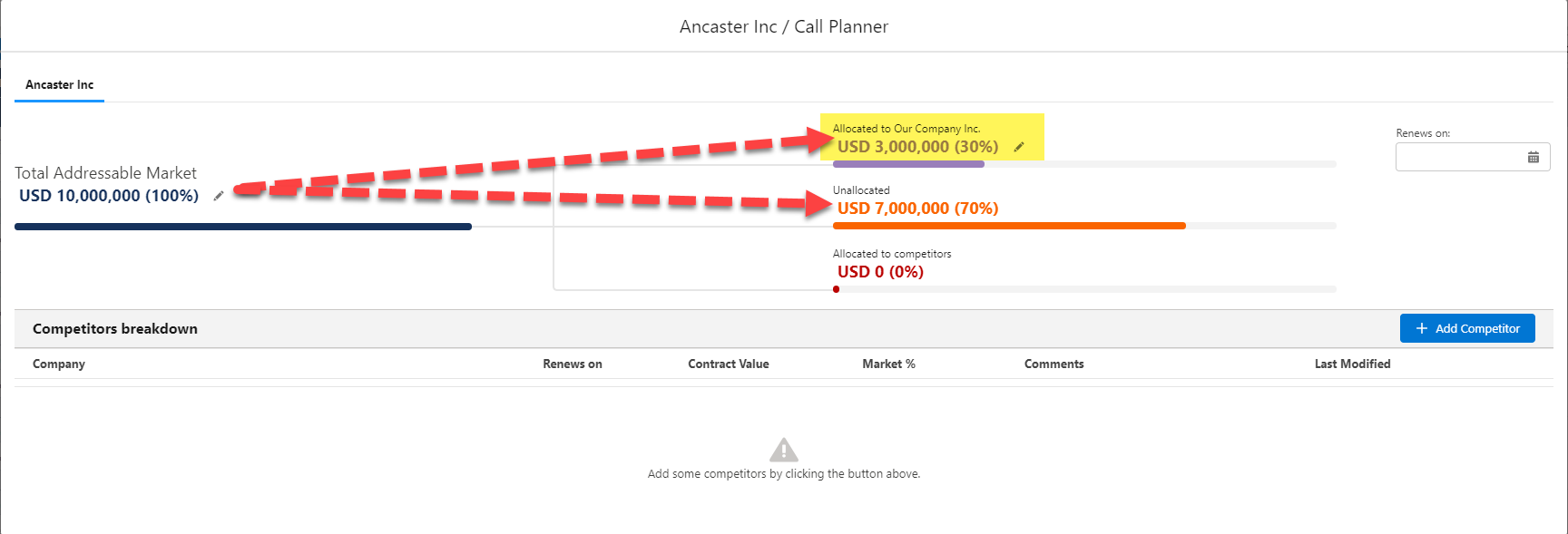Sort by Last Modified column header
Screen dimensions: 1568x534
pos(1352,364)
